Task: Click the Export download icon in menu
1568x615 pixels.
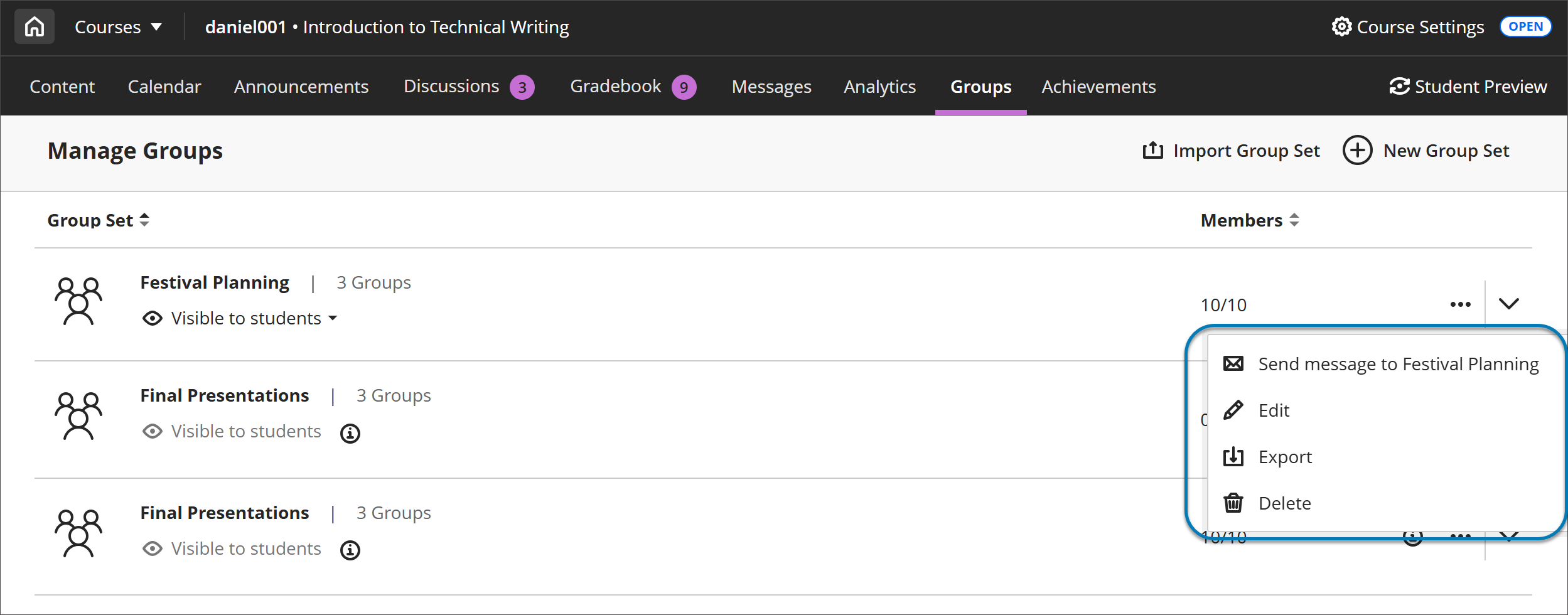Action: coord(1233,456)
